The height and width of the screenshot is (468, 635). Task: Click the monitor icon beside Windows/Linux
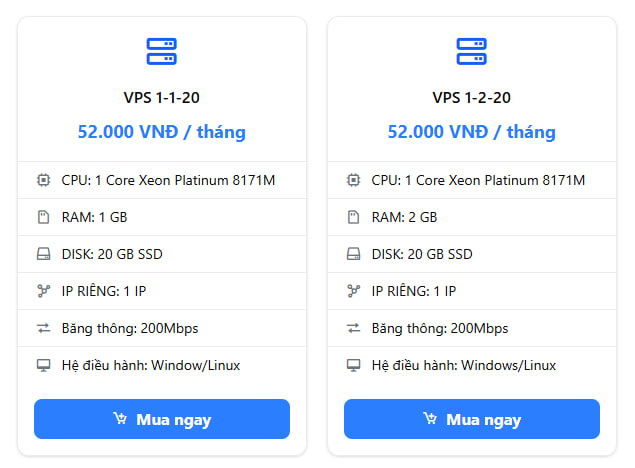click(x=353, y=365)
